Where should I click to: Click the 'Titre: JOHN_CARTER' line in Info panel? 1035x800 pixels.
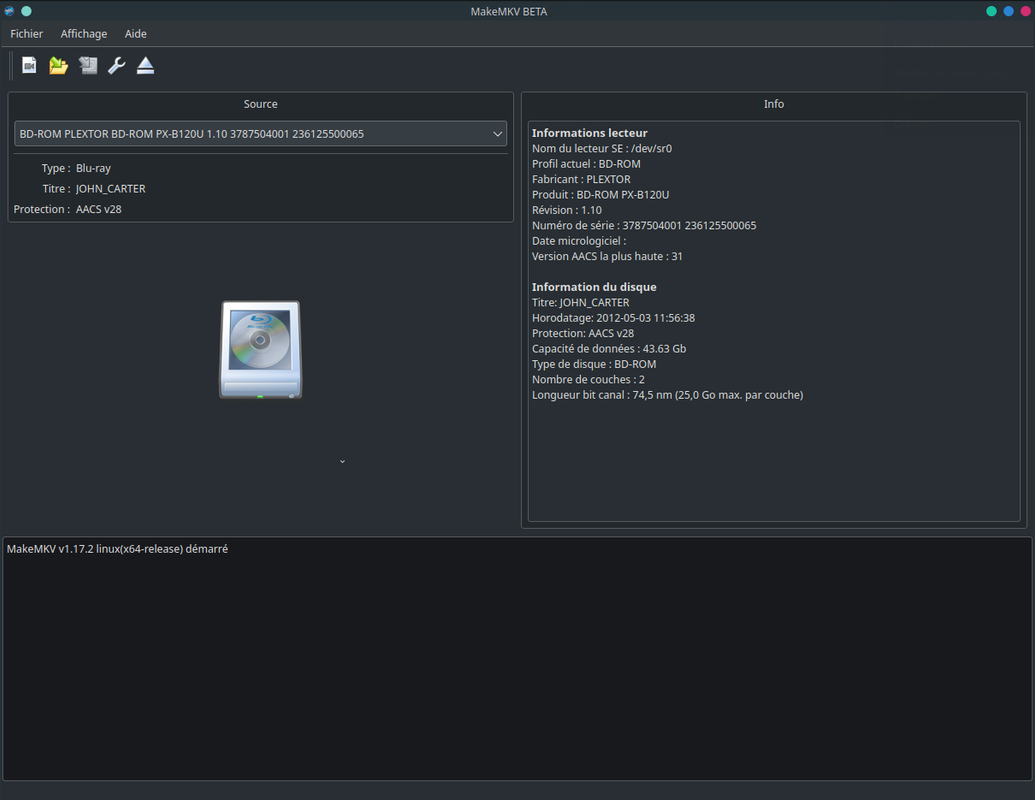(581, 303)
